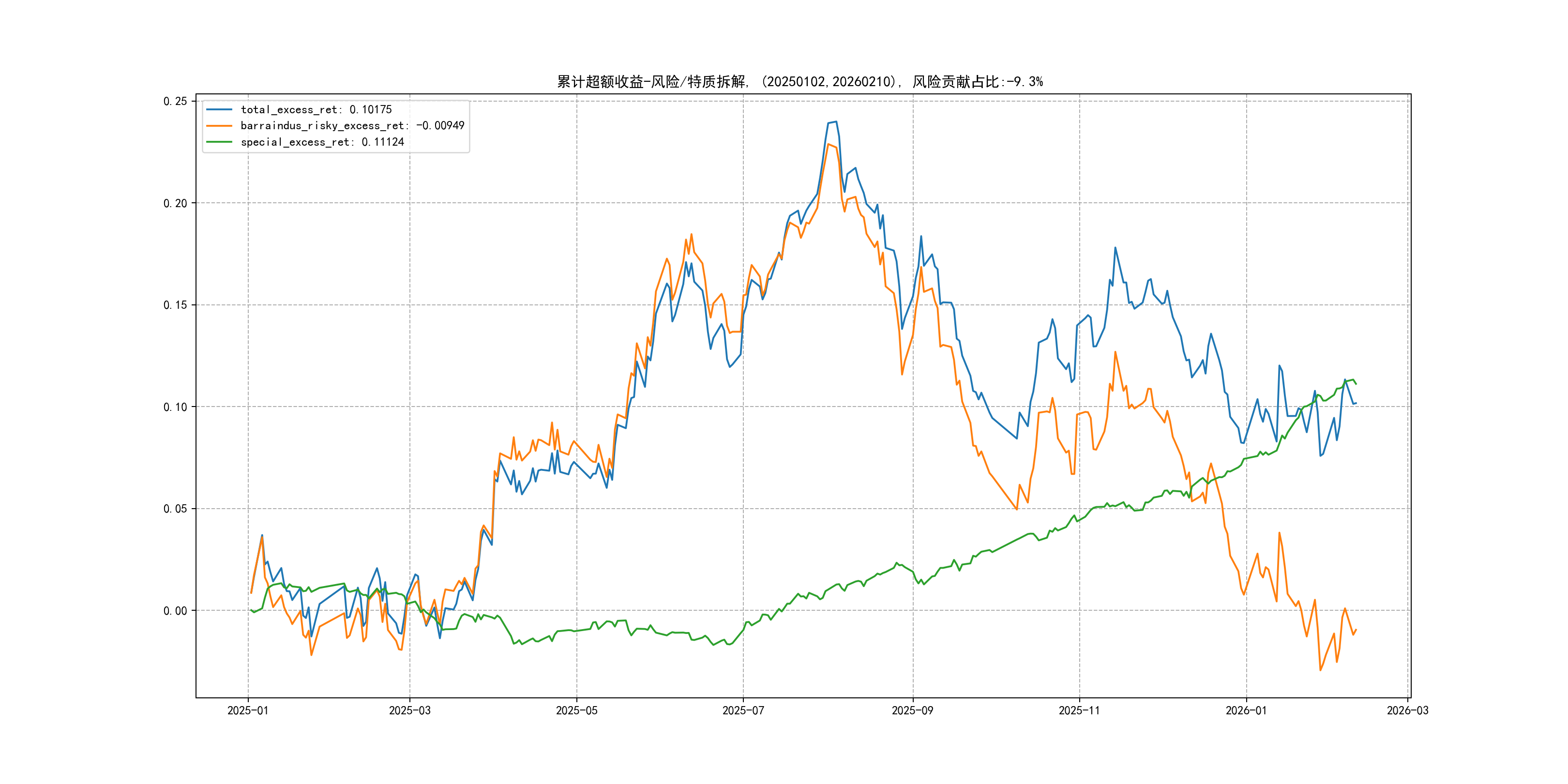This screenshot has width=1568, height=784.
Task: Click the 2026-01 x-axis tick label
Action: 1246,710
